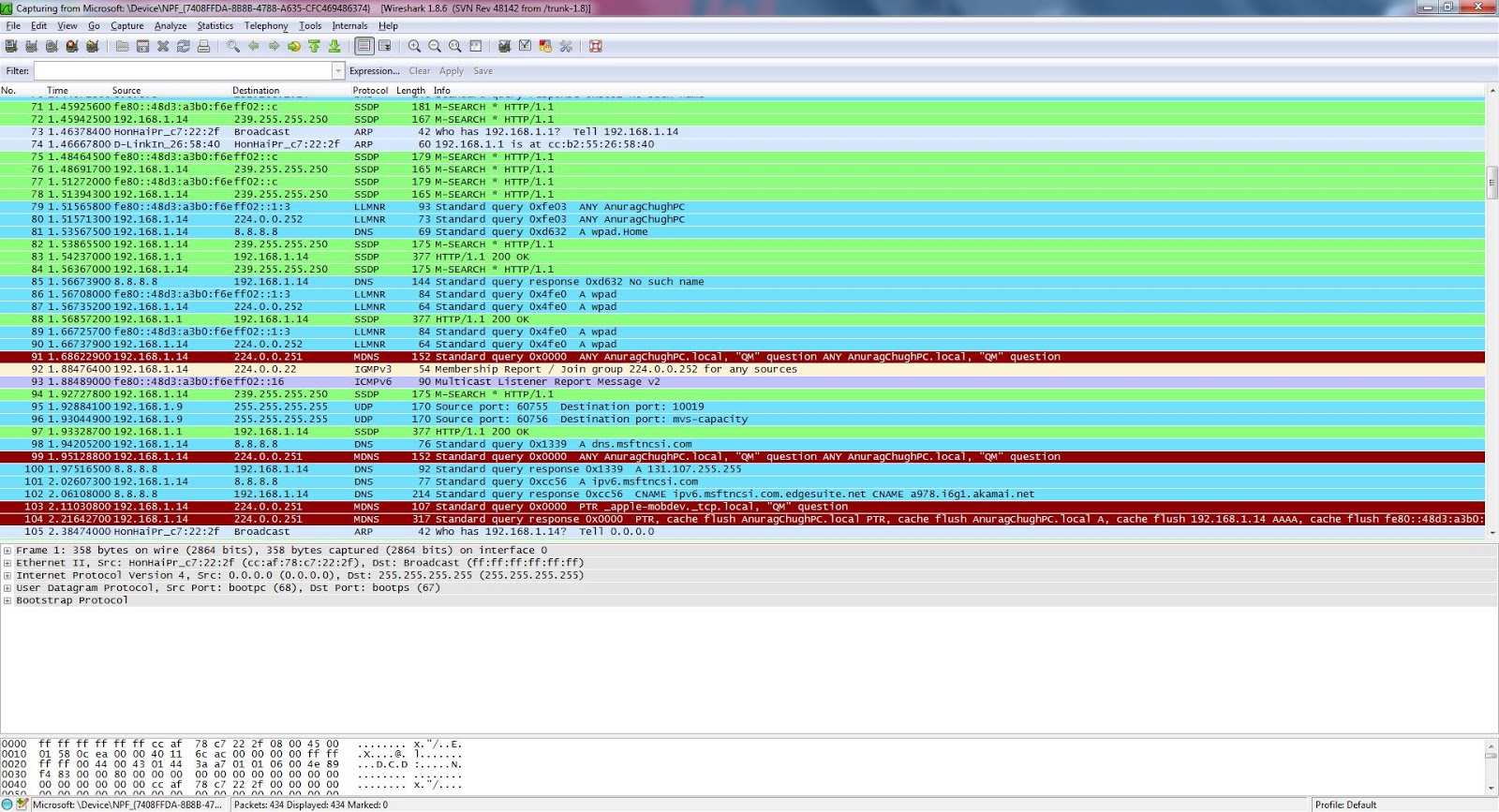Toggle auto scroll in live capture

[384, 46]
